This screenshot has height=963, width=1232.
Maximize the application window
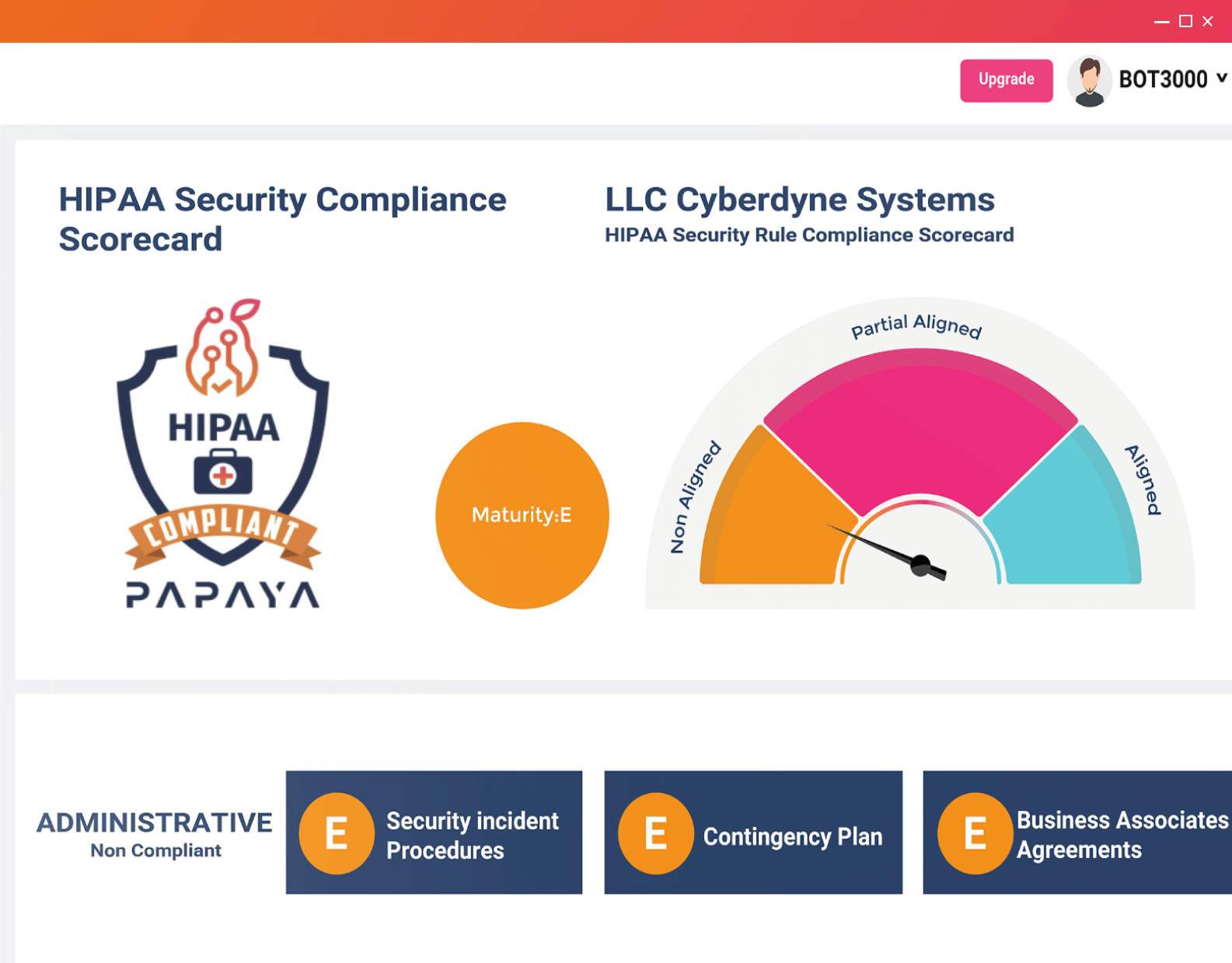pyautogui.click(x=1185, y=21)
